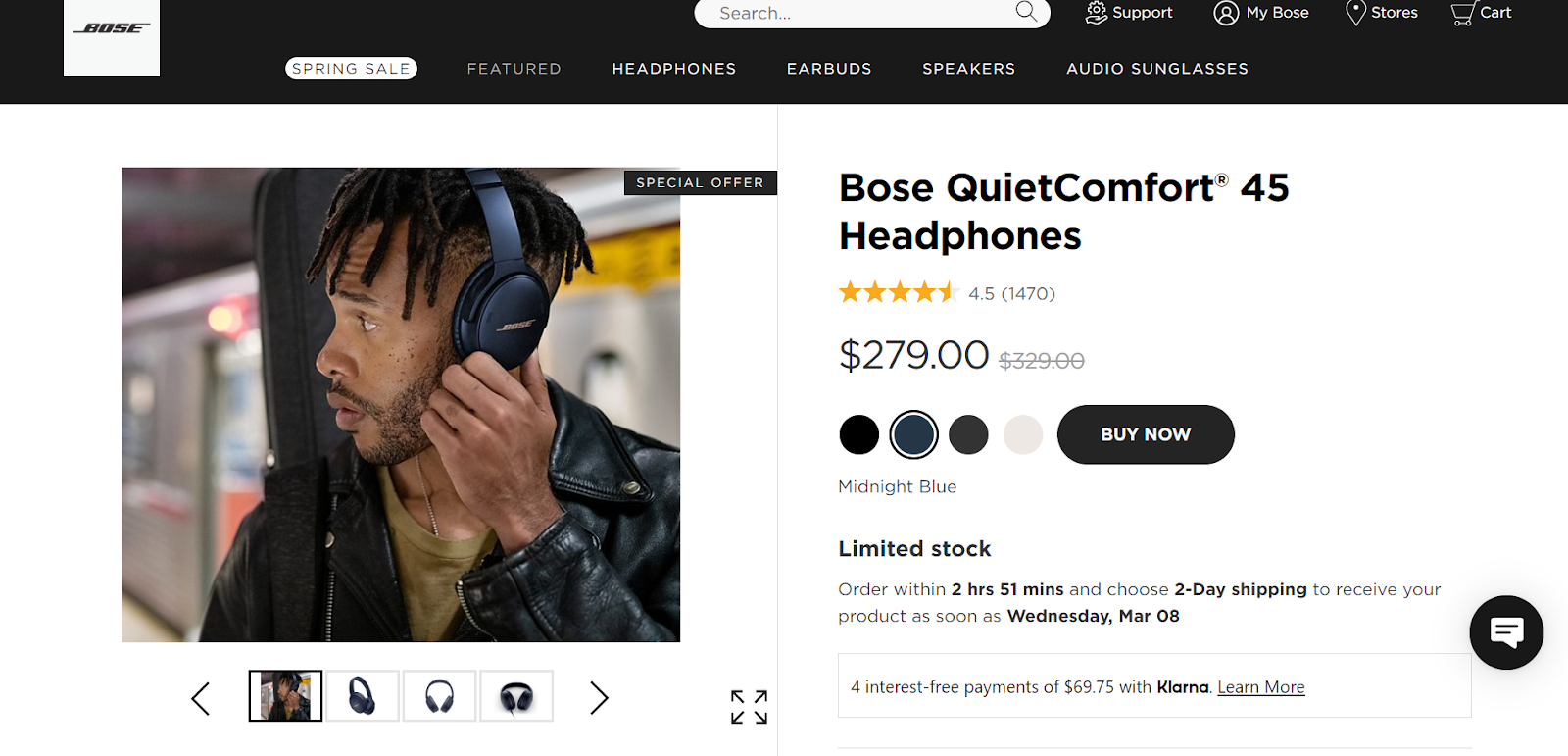Open the chat bubble icon
Screen dimensions: 1568x756
1506,632
